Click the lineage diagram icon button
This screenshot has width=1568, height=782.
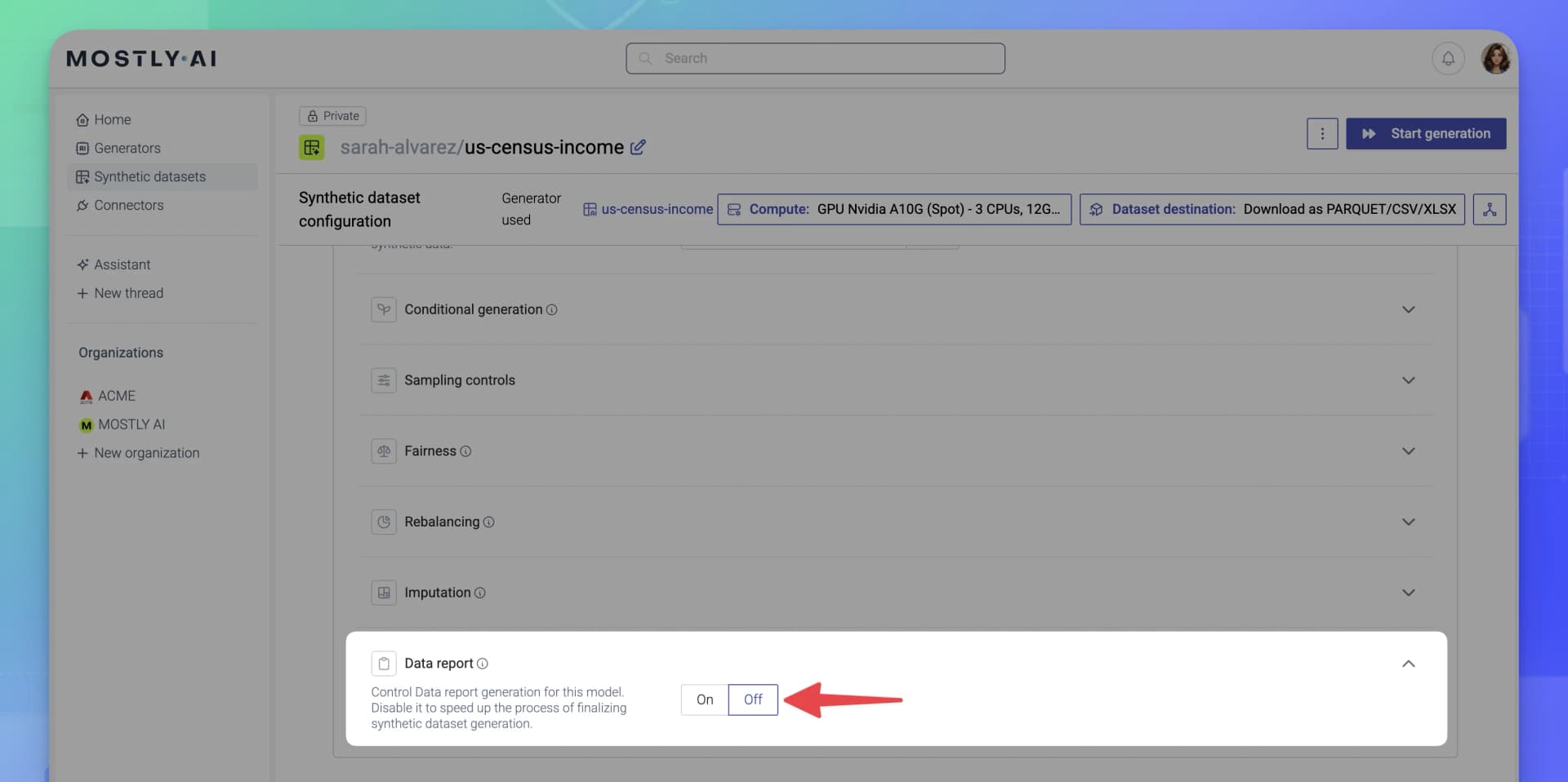click(x=1489, y=209)
